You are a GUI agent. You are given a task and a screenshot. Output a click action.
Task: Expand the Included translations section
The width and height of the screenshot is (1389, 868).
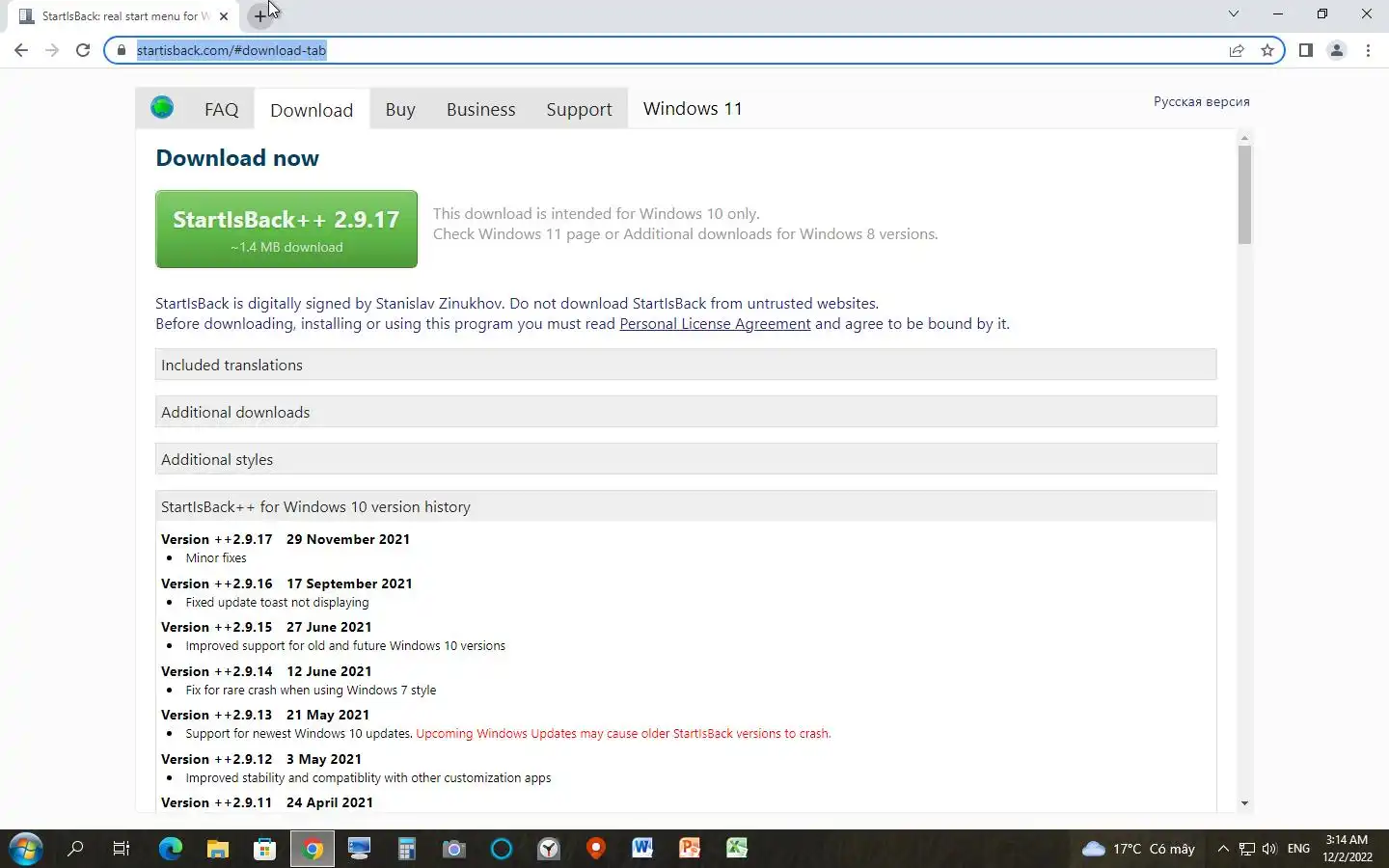(686, 365)
